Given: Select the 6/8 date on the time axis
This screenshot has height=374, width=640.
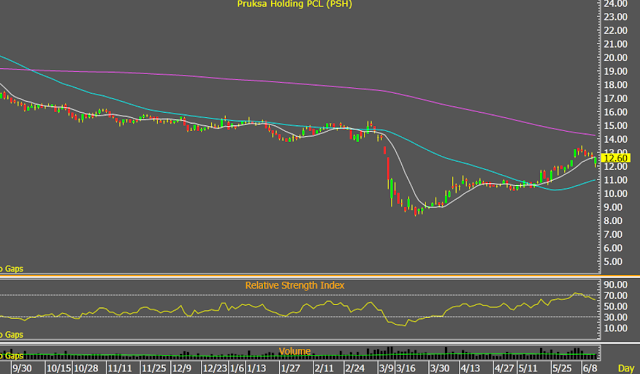Looking at the screenshot, I should point(590,368).
